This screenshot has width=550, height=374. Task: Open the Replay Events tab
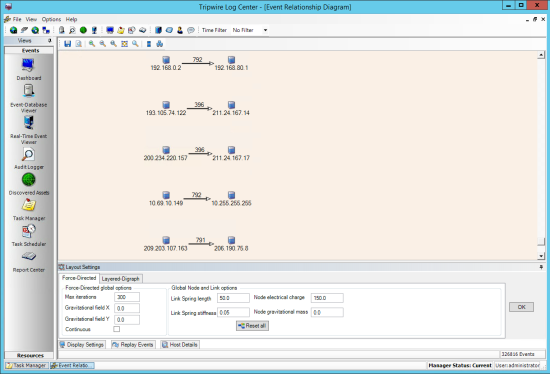point(133,345)
